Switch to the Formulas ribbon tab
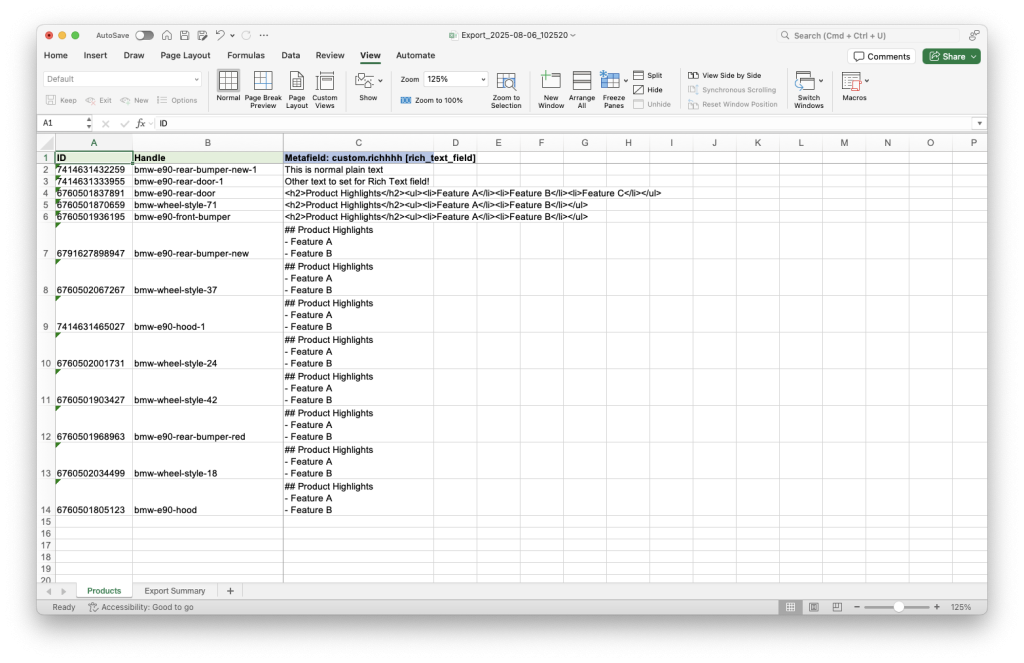This screenshot has width=1024, height=663. [246, 55]
